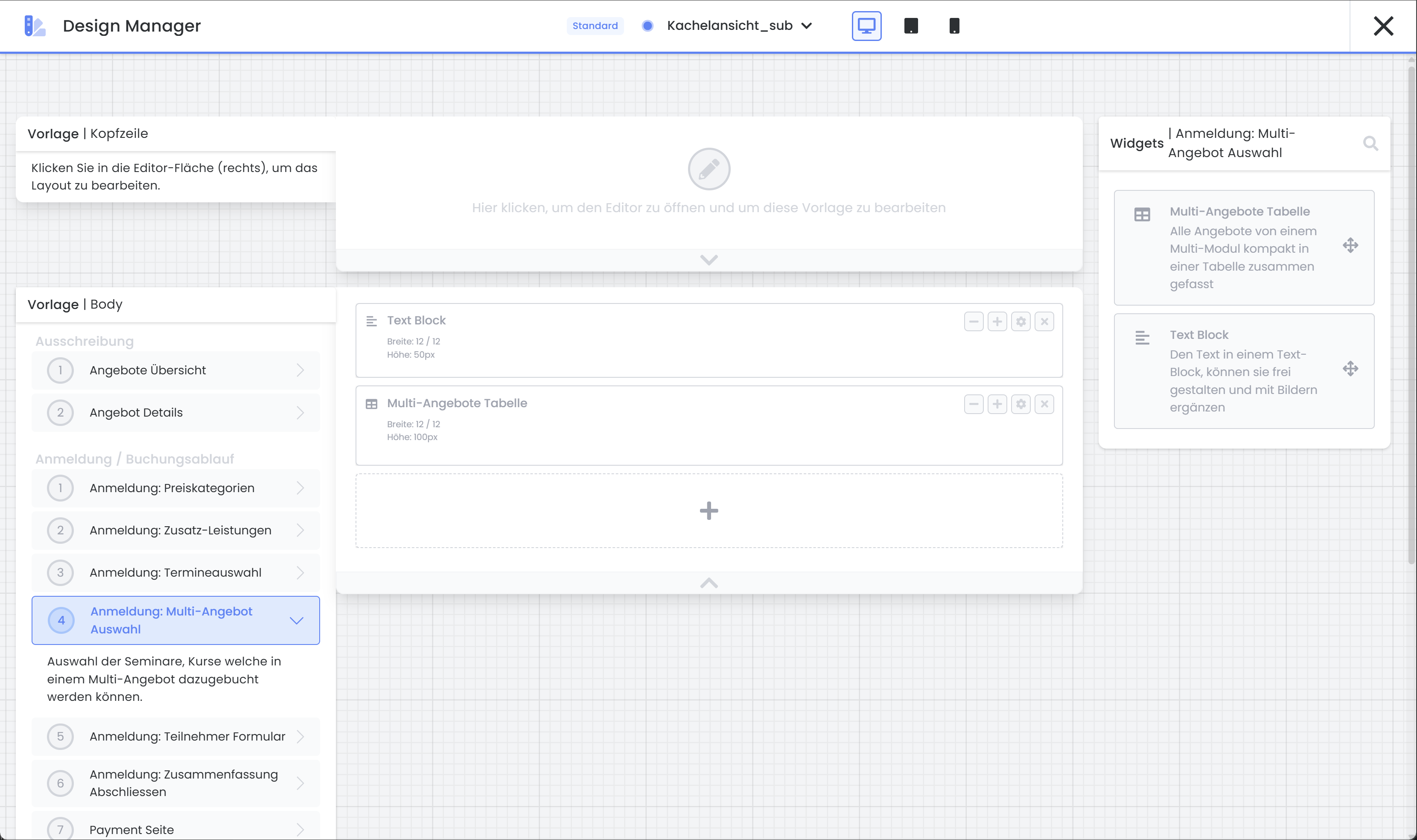Switch to desktop preview mode
This screenshot has width=1417, height=840.
(866, 26)
